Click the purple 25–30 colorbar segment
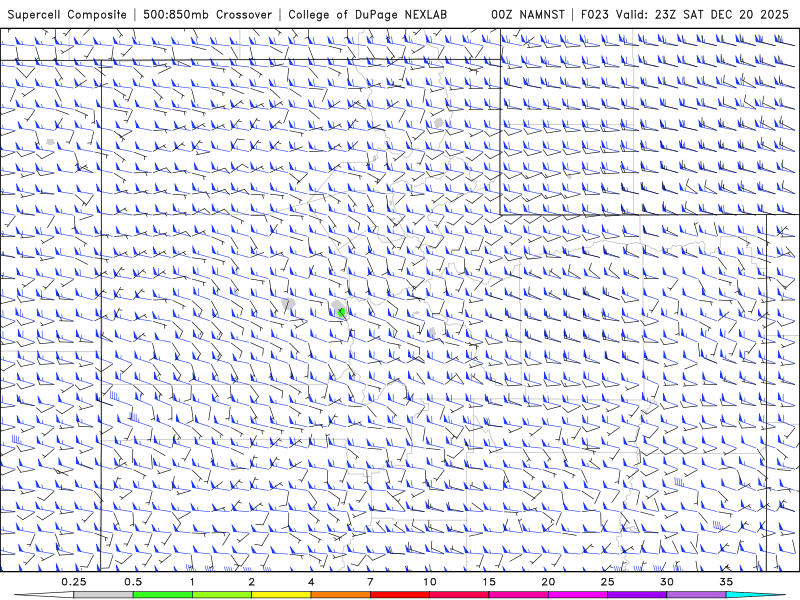Image resolution: width=800 pixels, height=600 pixels. point(637,595)
